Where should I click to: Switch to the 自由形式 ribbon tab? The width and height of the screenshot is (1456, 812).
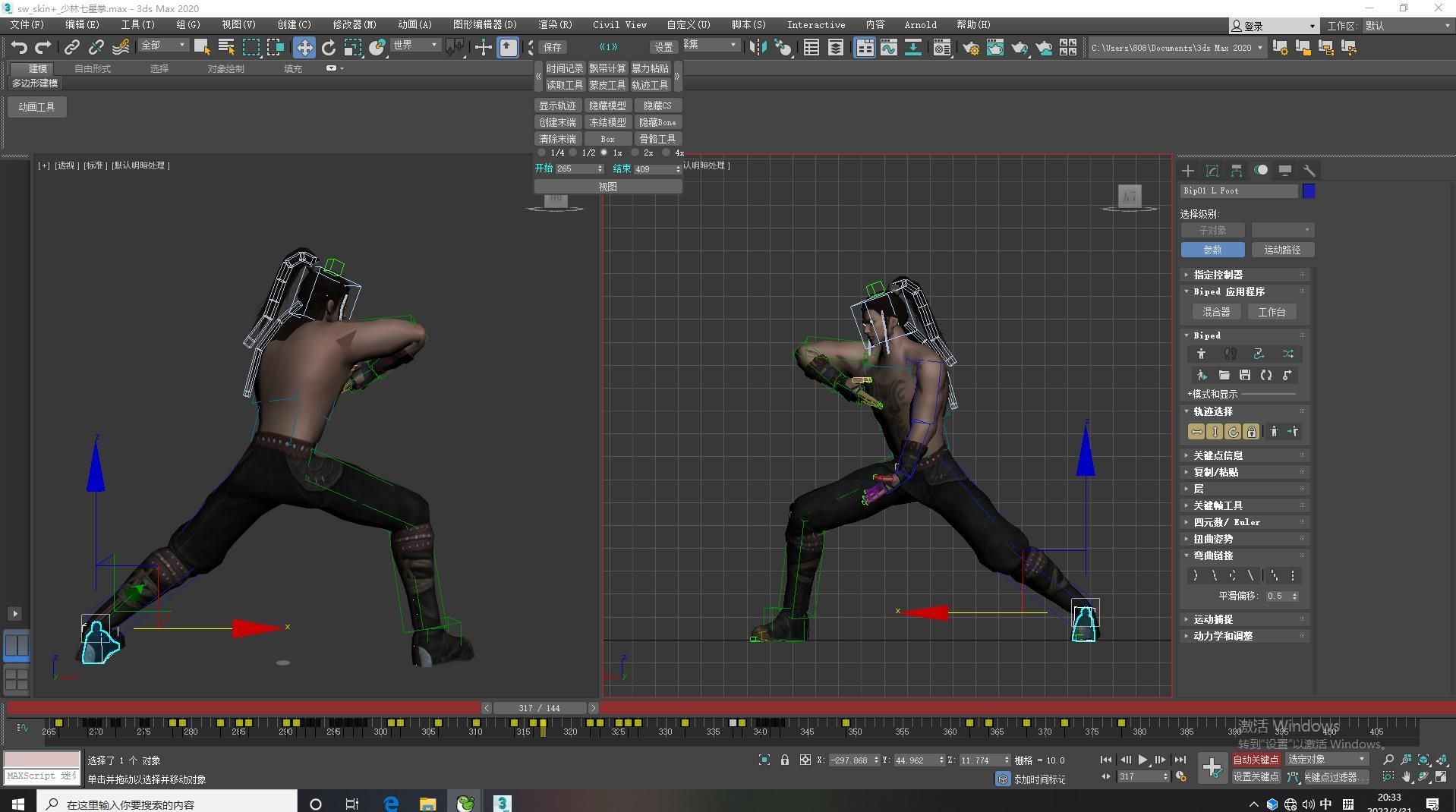coord(93,68)
